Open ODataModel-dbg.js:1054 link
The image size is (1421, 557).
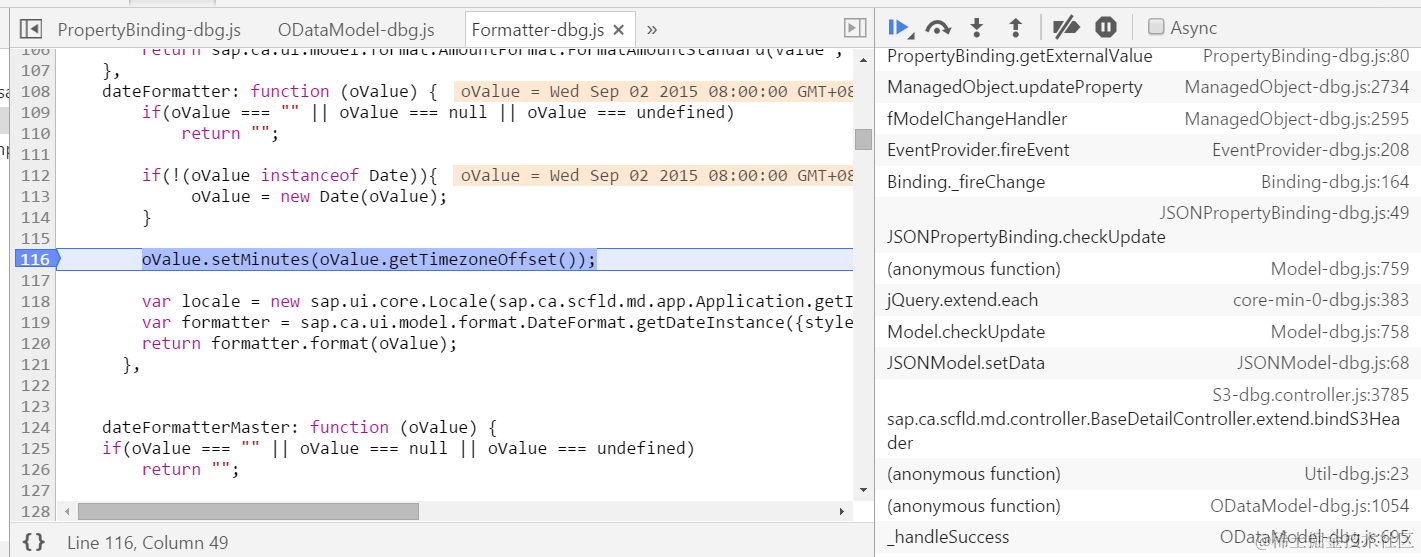(x=1309, y=506)
